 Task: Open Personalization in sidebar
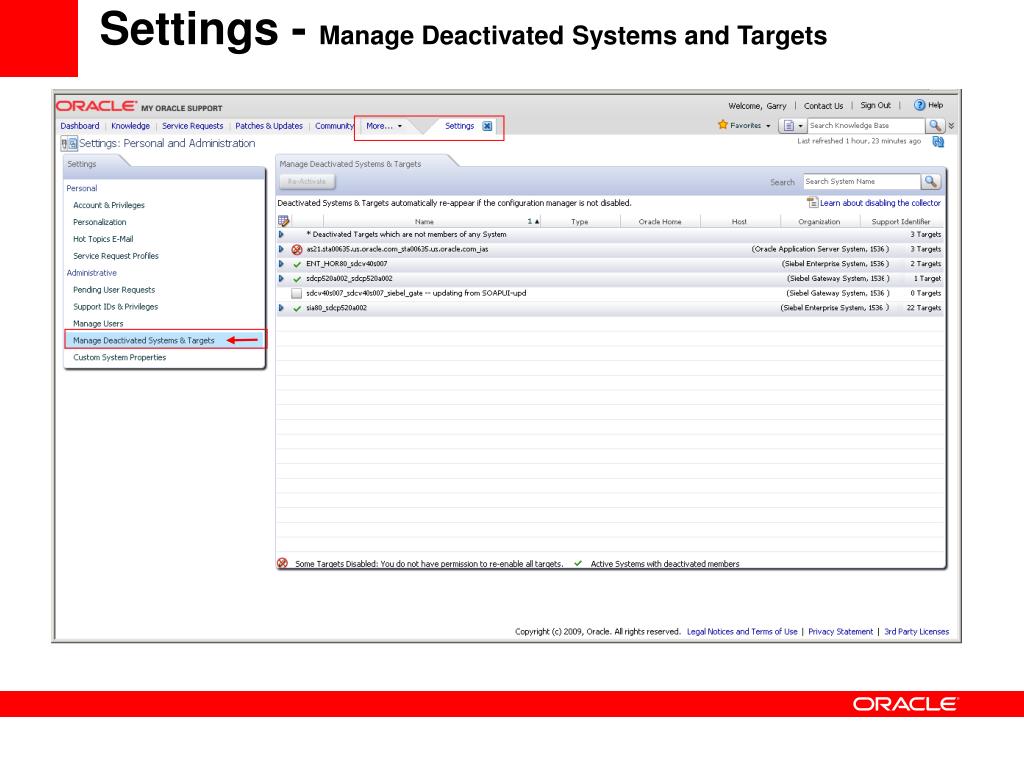coord(99,222)
